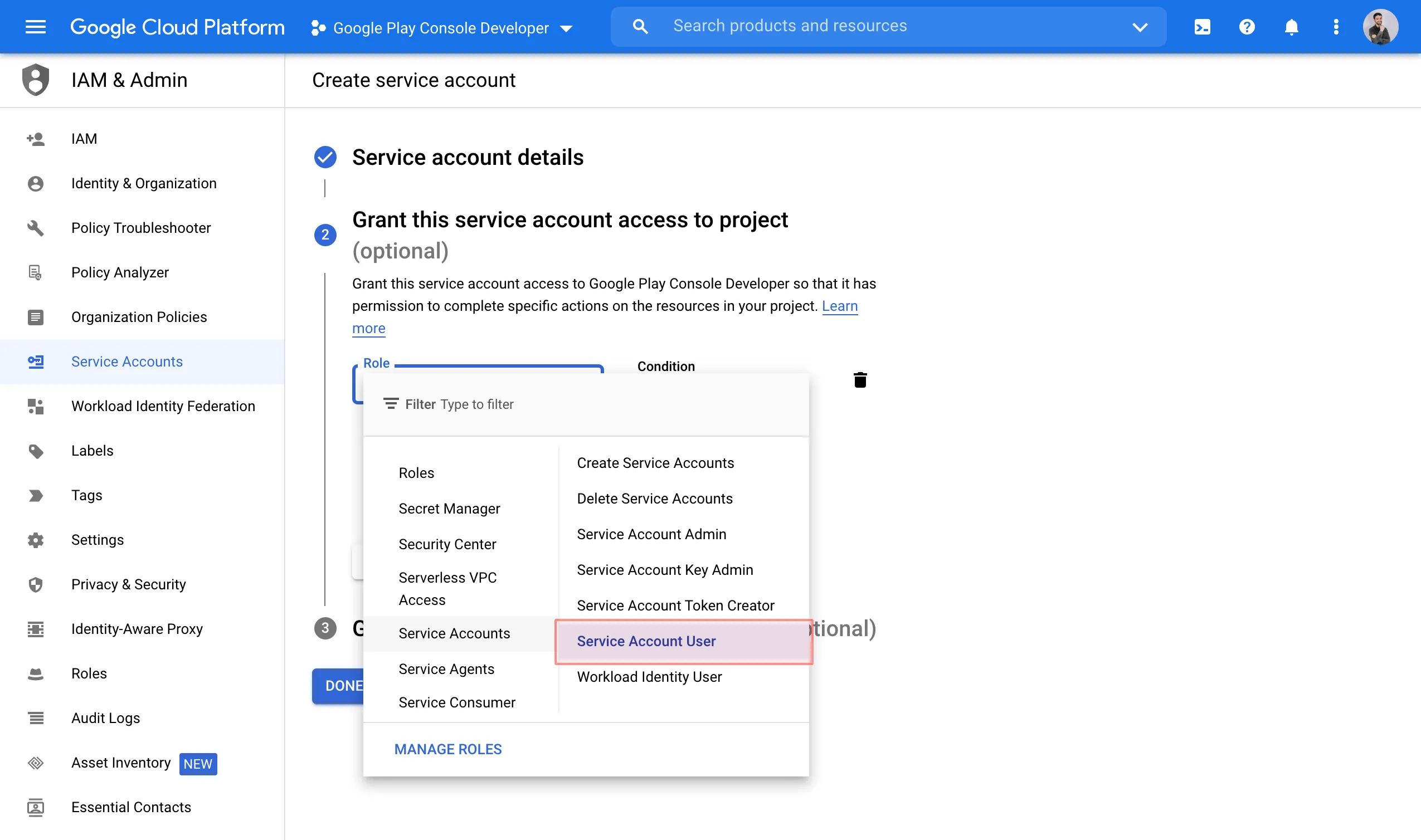Click Service Account Admin option

(652, 534)
